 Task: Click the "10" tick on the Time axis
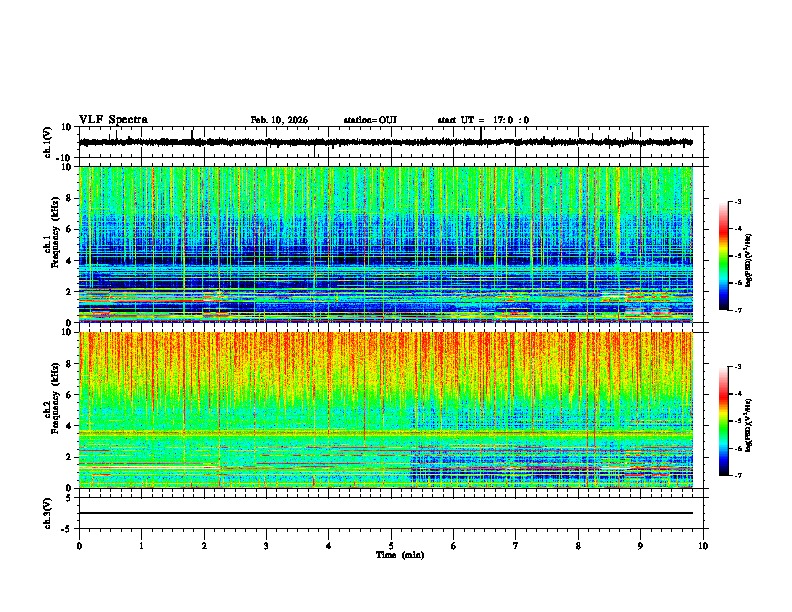point(703,546)
